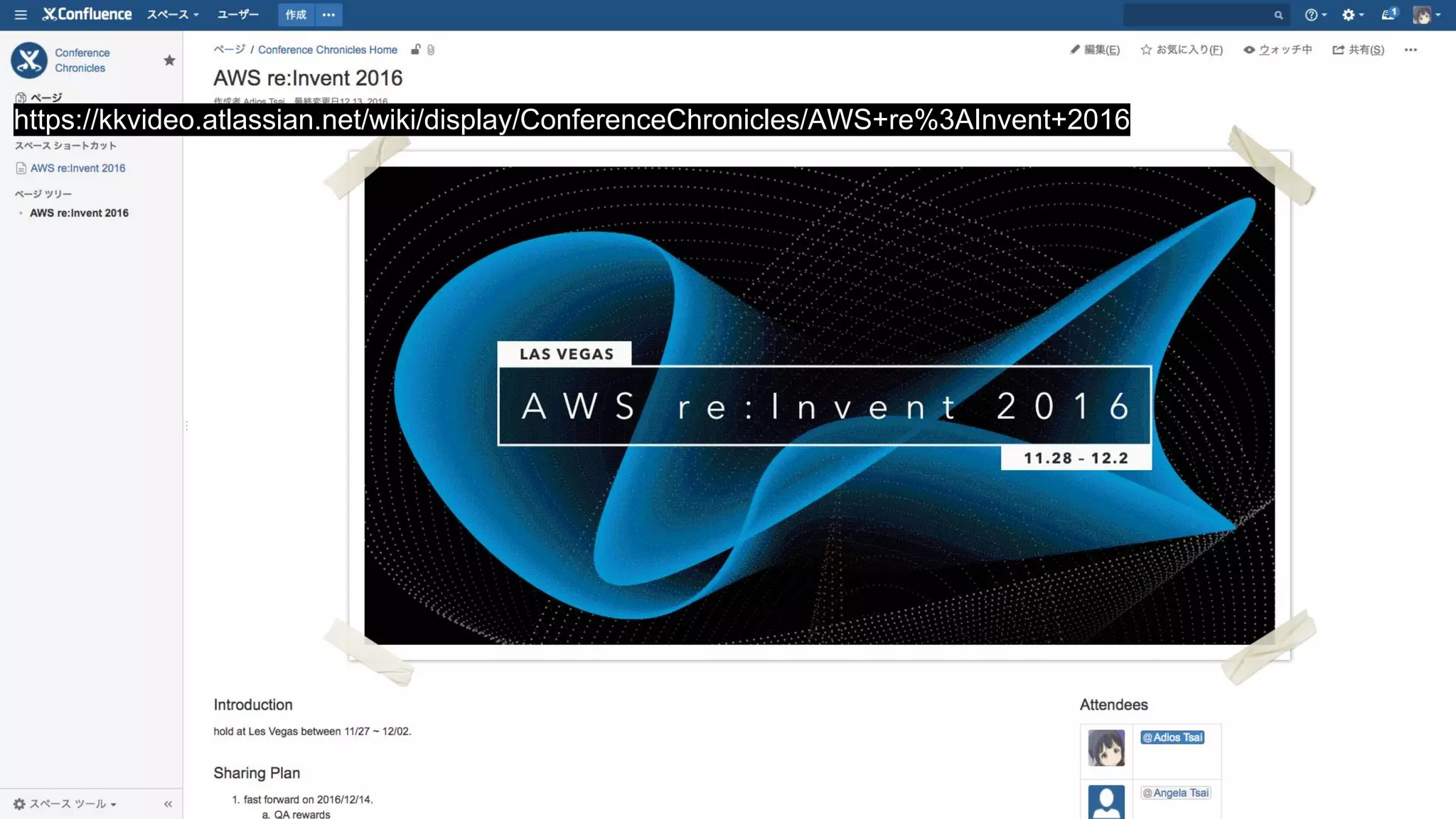This screenshot has width=1456, height=819.
Task: Click the search magnifier icon
Action: 1278,14
